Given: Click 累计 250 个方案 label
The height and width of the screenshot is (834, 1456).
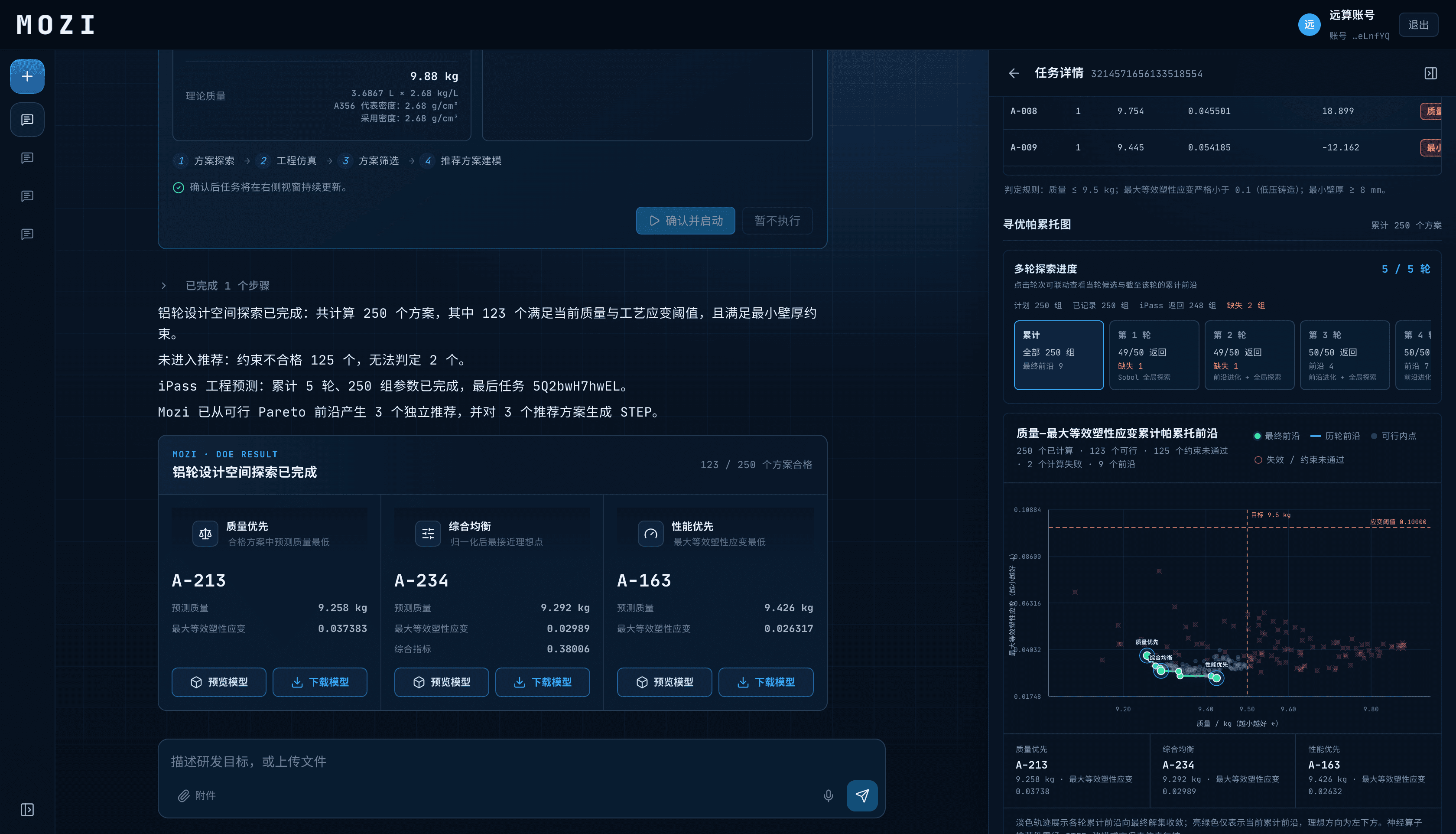Looking at the screenshot, I should (1406, 225).
